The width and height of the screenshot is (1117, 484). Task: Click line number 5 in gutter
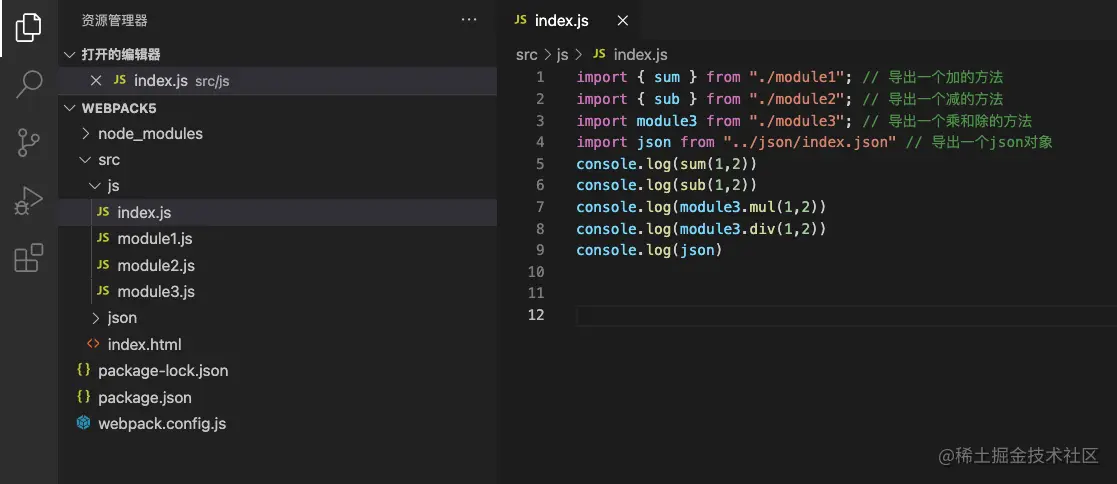tap(540, 164)
